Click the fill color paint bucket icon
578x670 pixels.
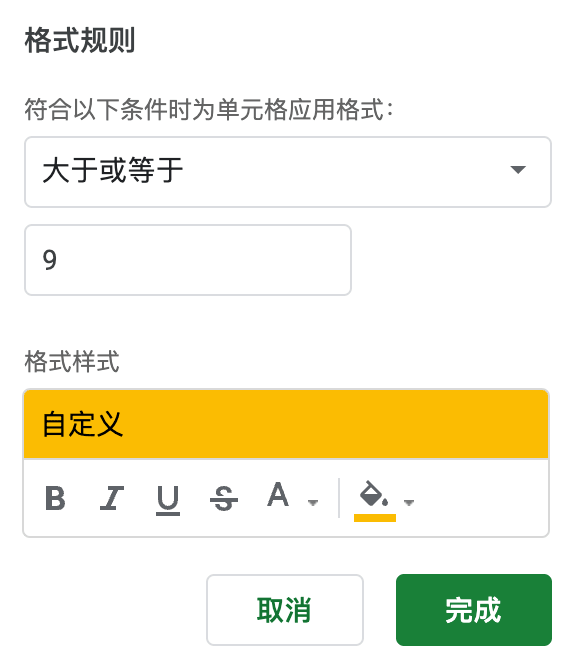[x=374, y=494]
